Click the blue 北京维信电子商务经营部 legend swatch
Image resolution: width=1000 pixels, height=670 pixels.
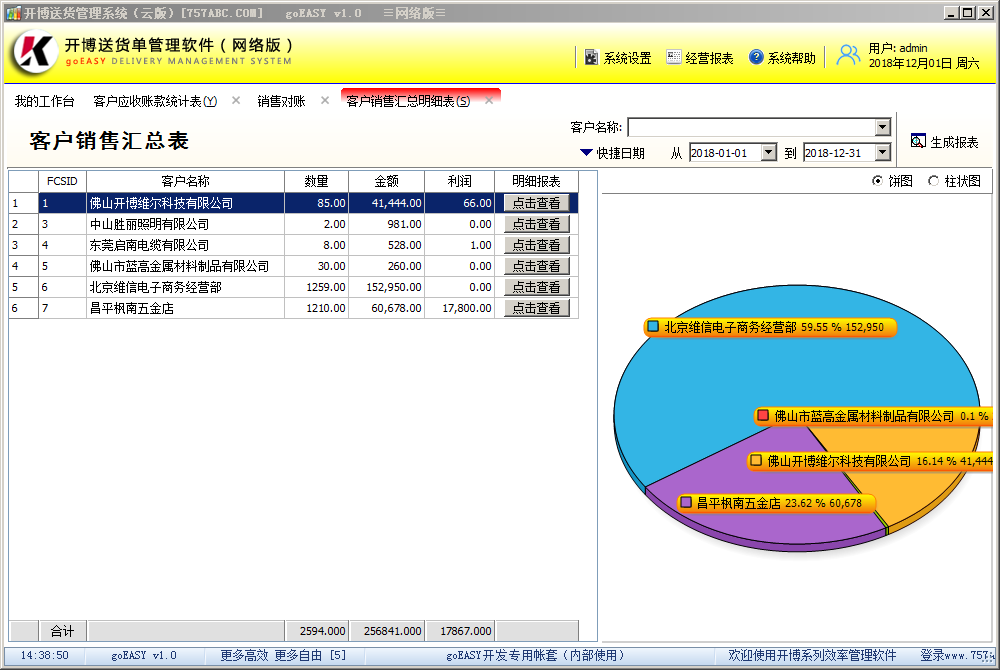[x=653, y=327]
